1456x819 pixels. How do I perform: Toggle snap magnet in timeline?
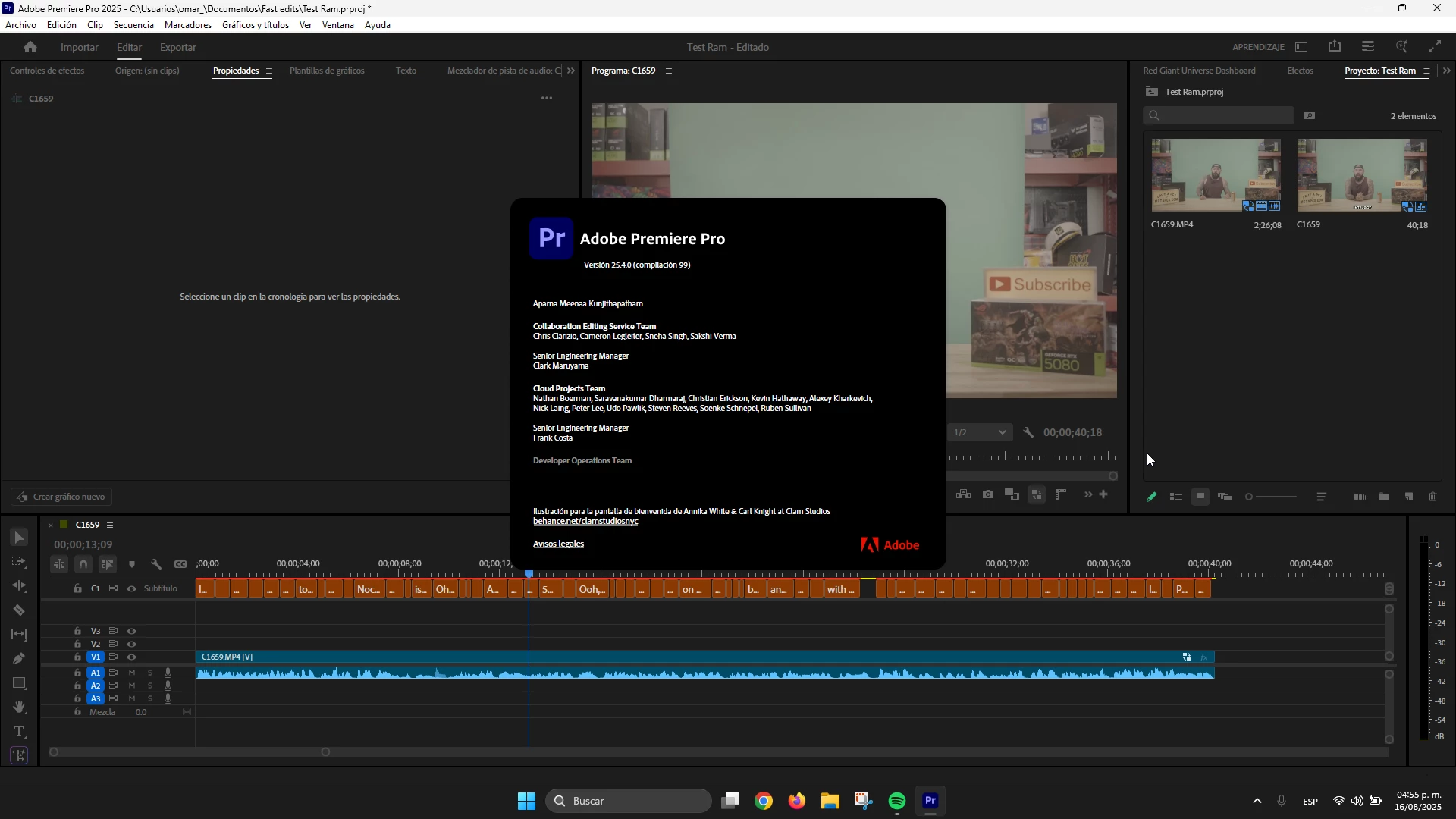(x=83, y=564)
